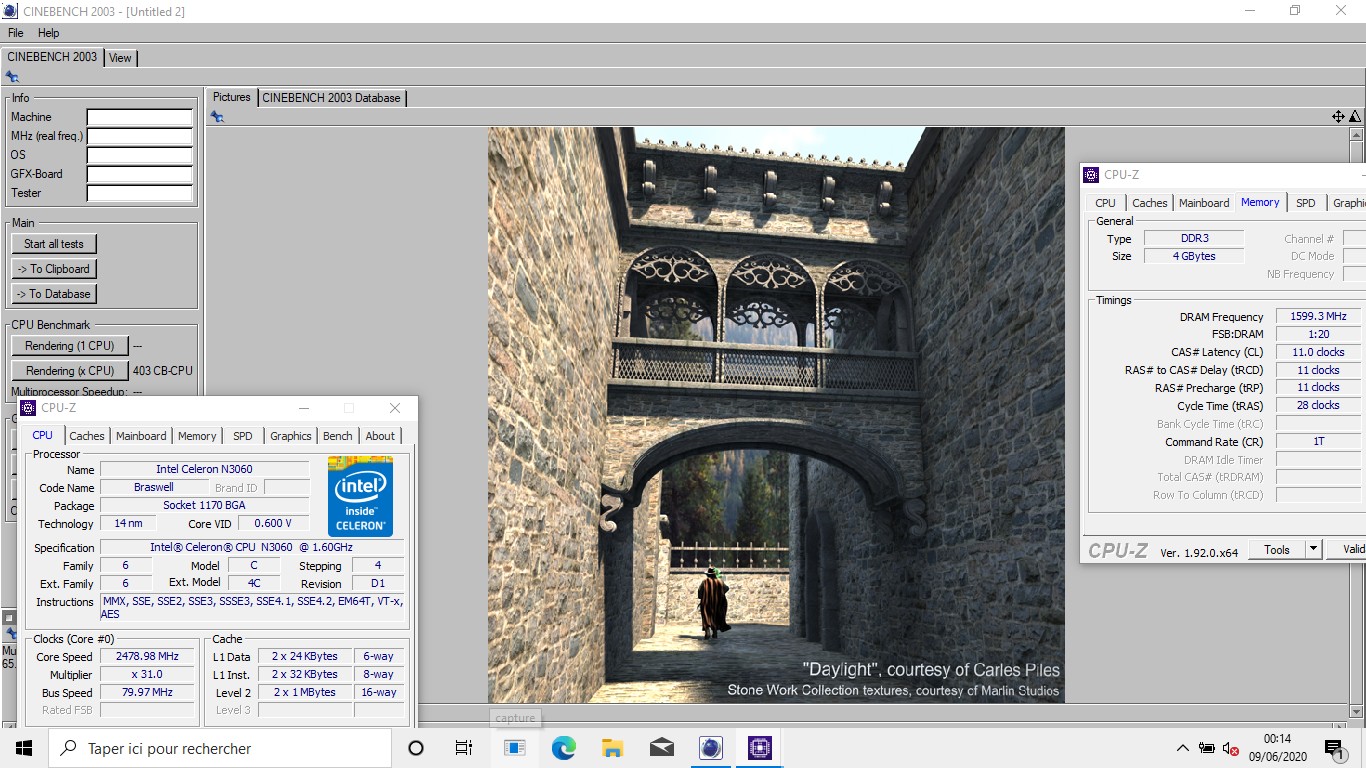
Task: Click the rendered Daylight picture
Action: pyautogui.click(x=776, y=414)
